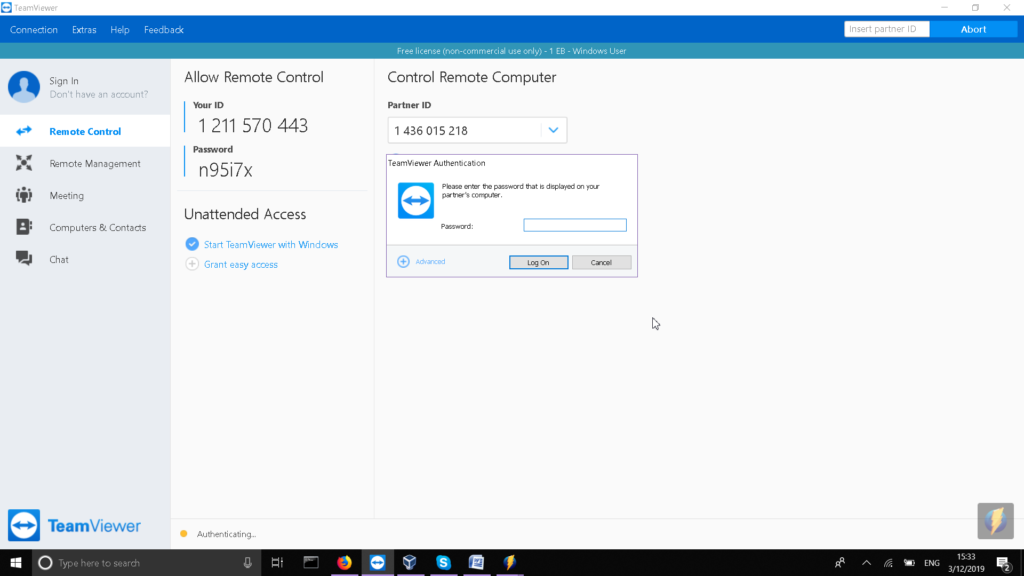This screenshot has width=1024, height=576.
Task: Click the taskbar microphone icon
Action: [x=248, y=562]
